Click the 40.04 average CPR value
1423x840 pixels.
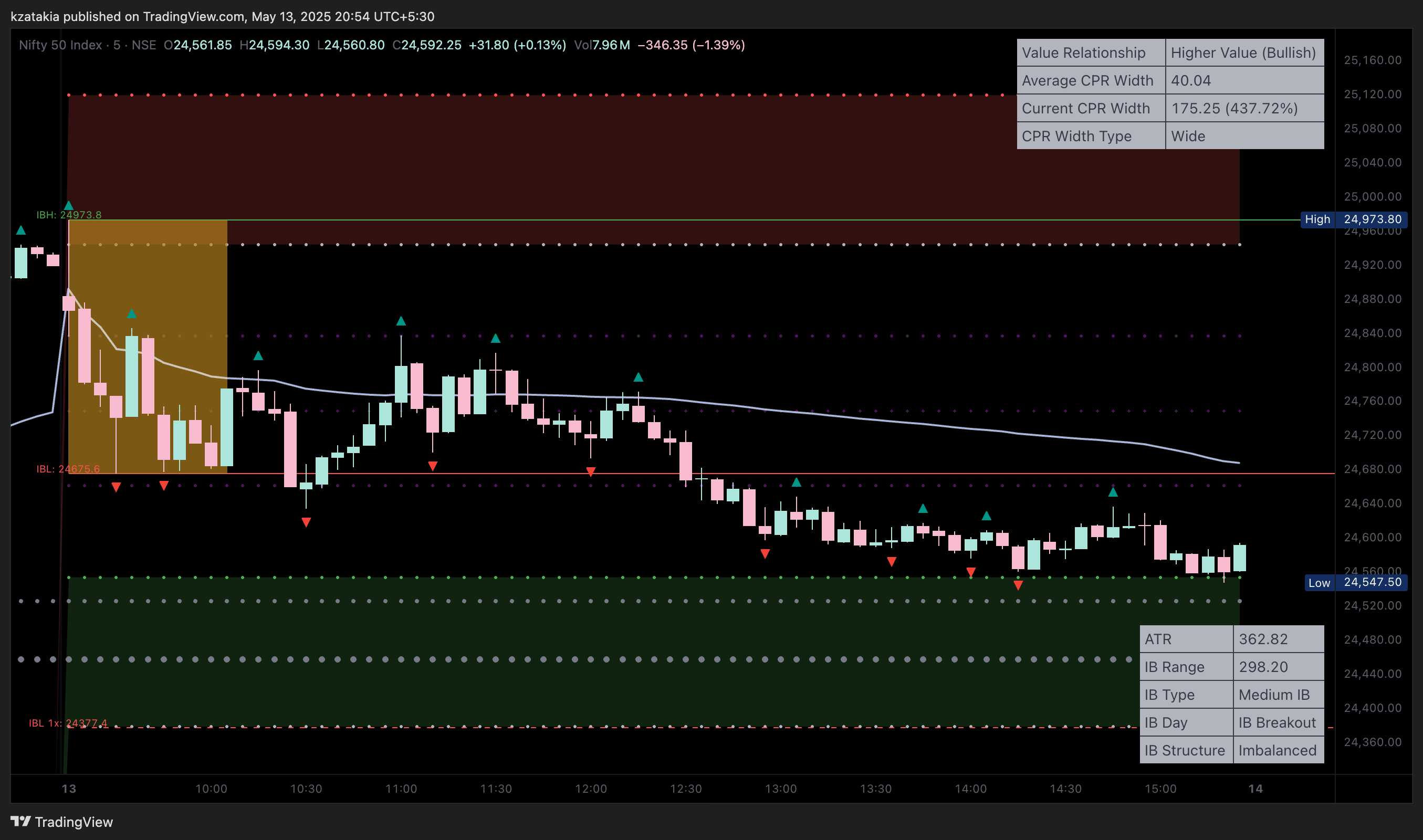click(x=1244, y=80)
